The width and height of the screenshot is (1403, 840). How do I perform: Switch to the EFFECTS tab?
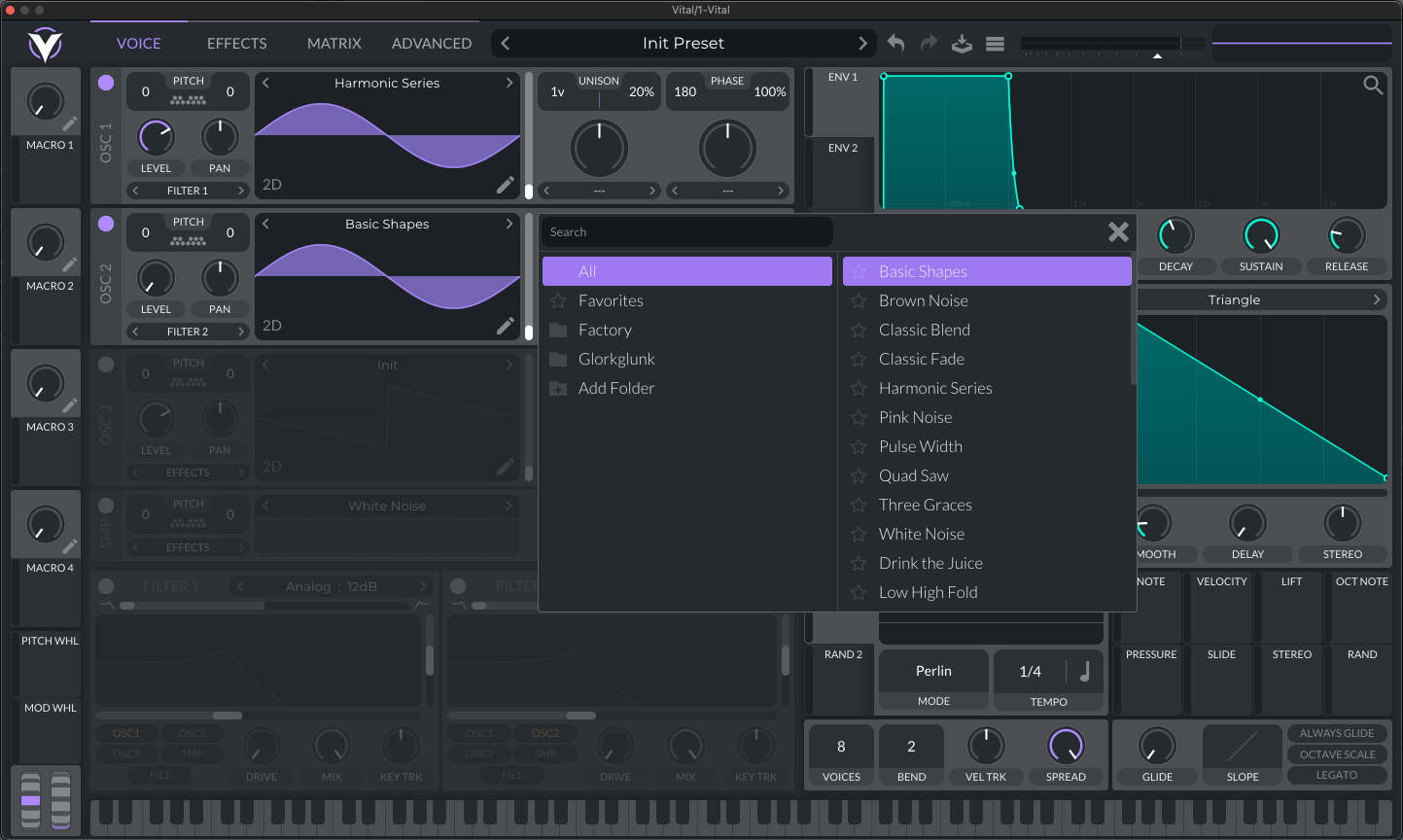pyautogui.click(x=237, y=43)
